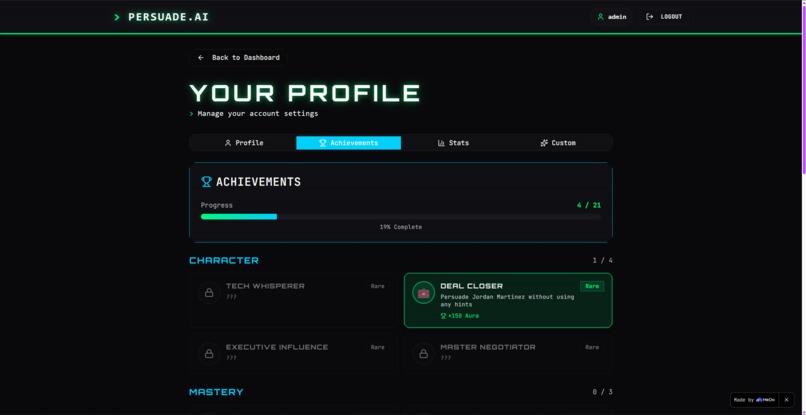Close the Made by MeDo badge

pyautogui.click(x=786, y=400)
